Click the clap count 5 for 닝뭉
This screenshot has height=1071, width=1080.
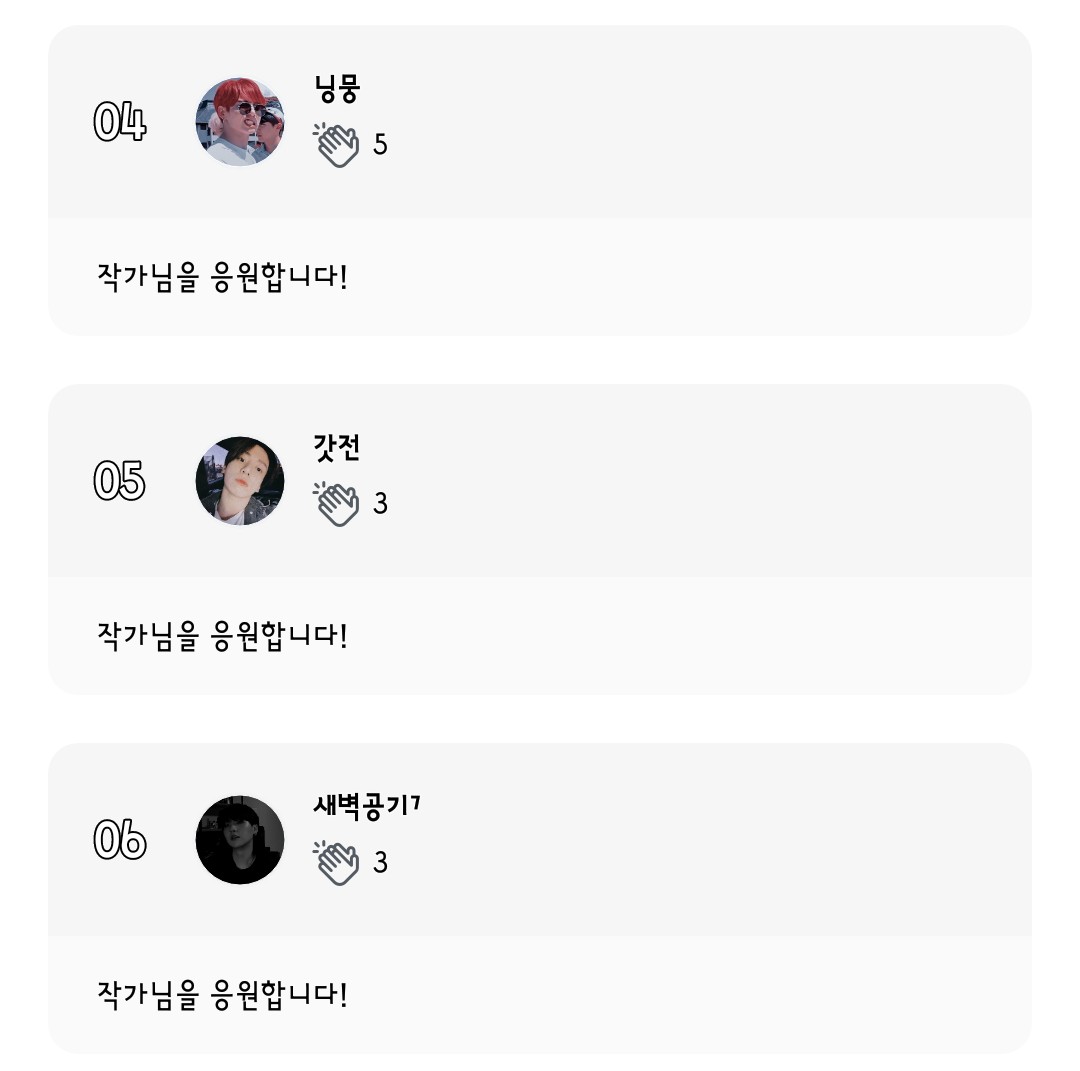tap(380, 146)
